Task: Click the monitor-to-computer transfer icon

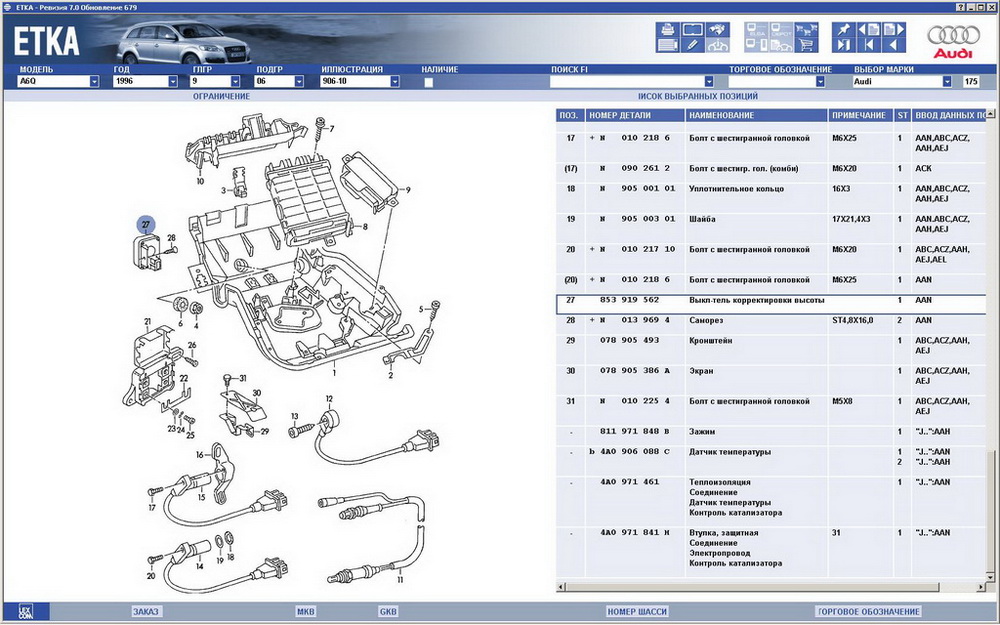Action: [756, 45]
